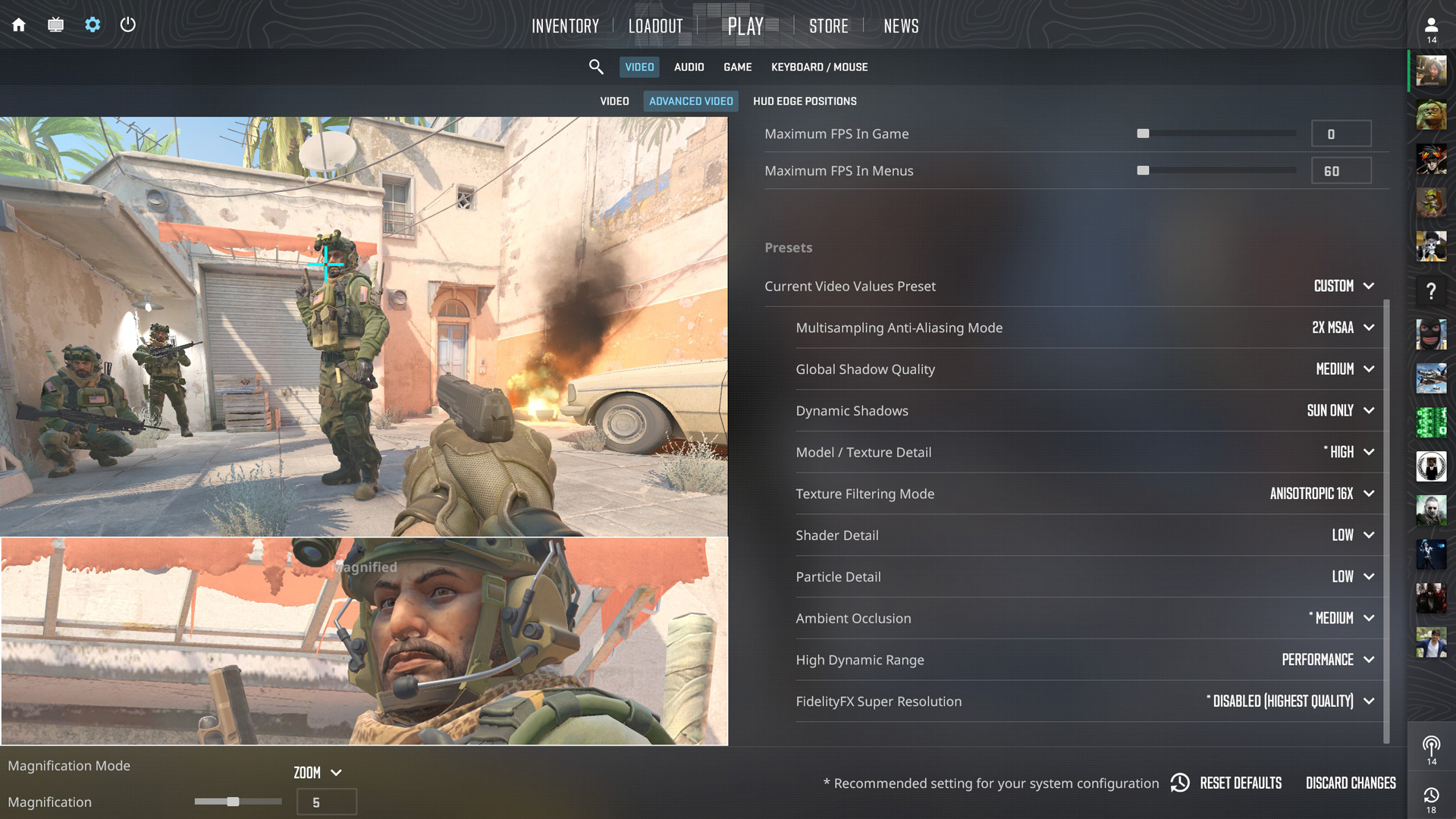Click Maximum FPS In Game value field
The image size is (1456, 819).
[x=1341, y=133]
